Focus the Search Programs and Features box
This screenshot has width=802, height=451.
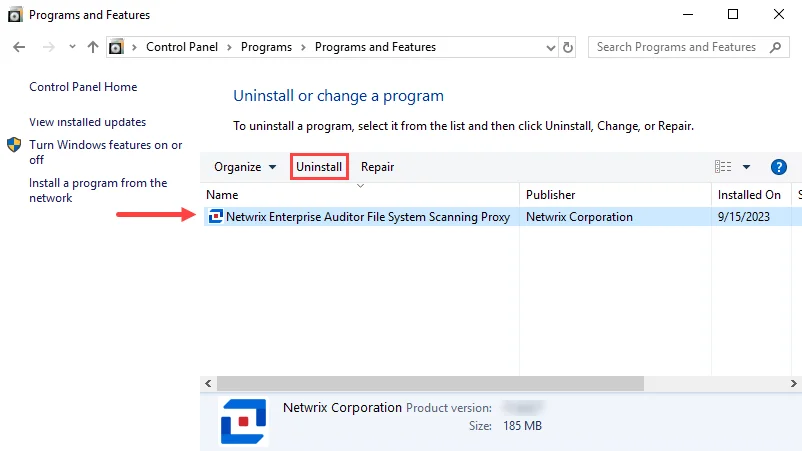tap(688, 47)
